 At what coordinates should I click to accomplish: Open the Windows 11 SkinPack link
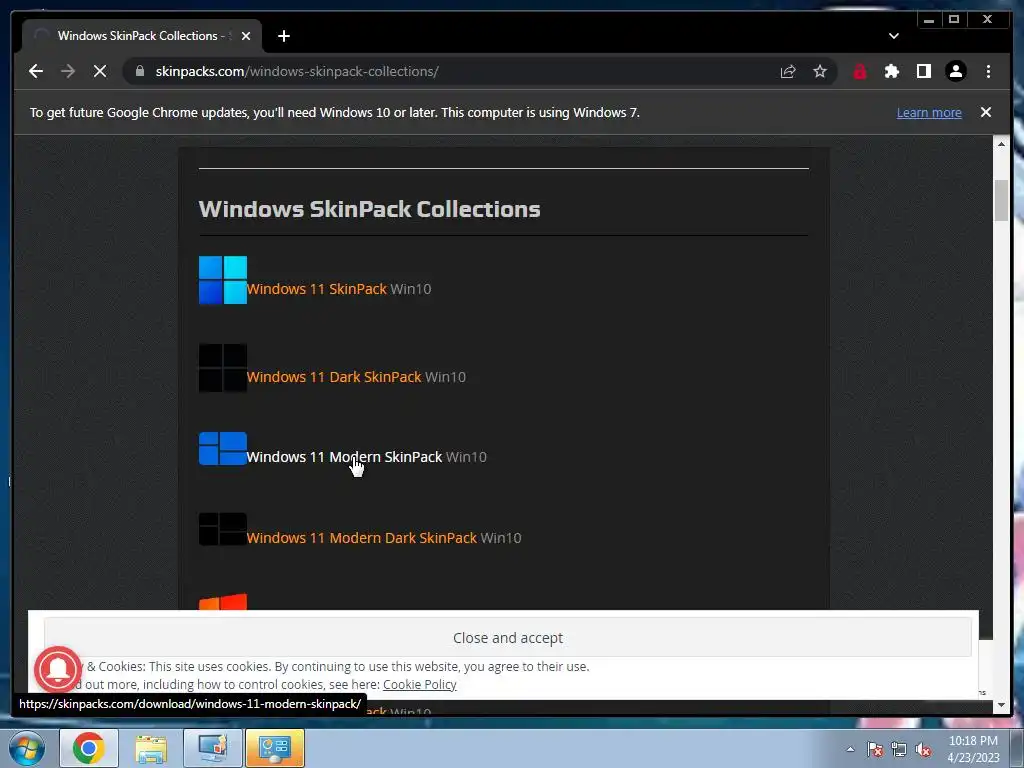(x=317, y=289)
